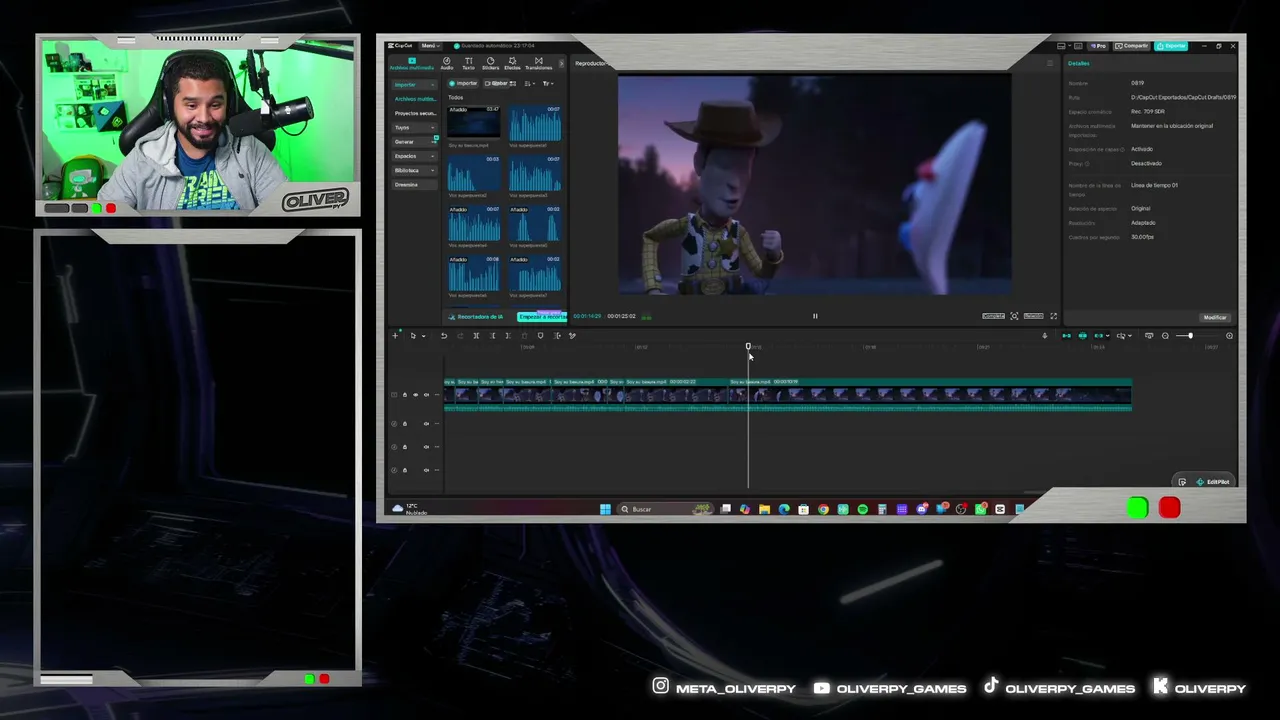
Task: Toggle auto snapping in timeline
Action: point(1083,336)
